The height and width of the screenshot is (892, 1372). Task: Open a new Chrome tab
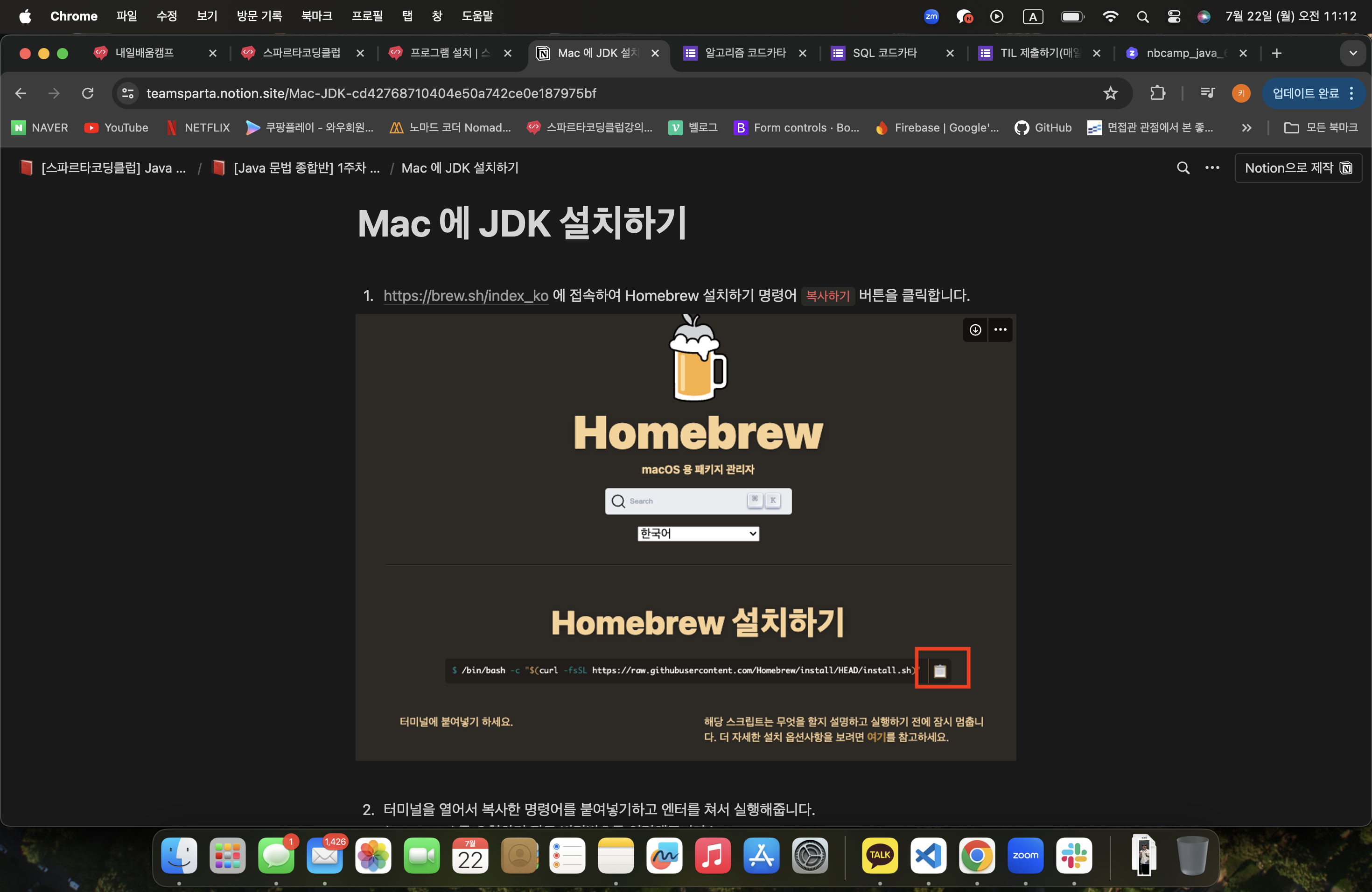tap(1276, 53)
